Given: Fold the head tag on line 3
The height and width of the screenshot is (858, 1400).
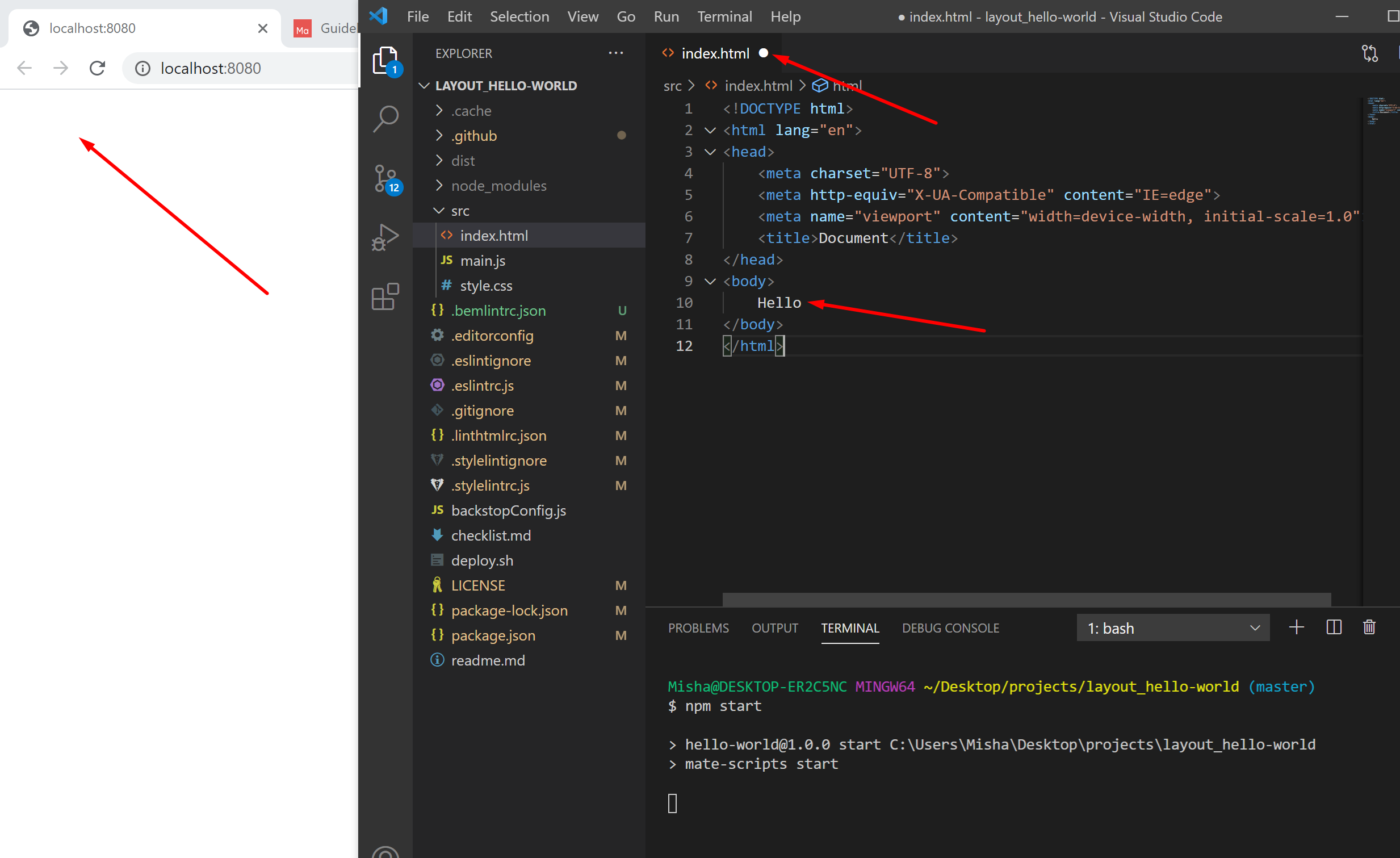Looking at the screenshot, I should point(710,152).
